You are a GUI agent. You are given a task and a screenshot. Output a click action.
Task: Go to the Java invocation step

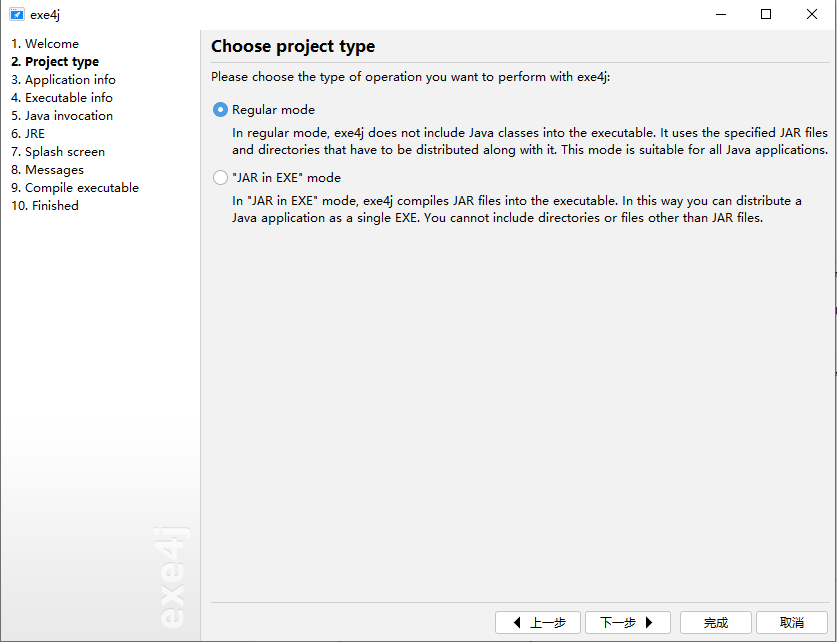[x=62, y=116]
